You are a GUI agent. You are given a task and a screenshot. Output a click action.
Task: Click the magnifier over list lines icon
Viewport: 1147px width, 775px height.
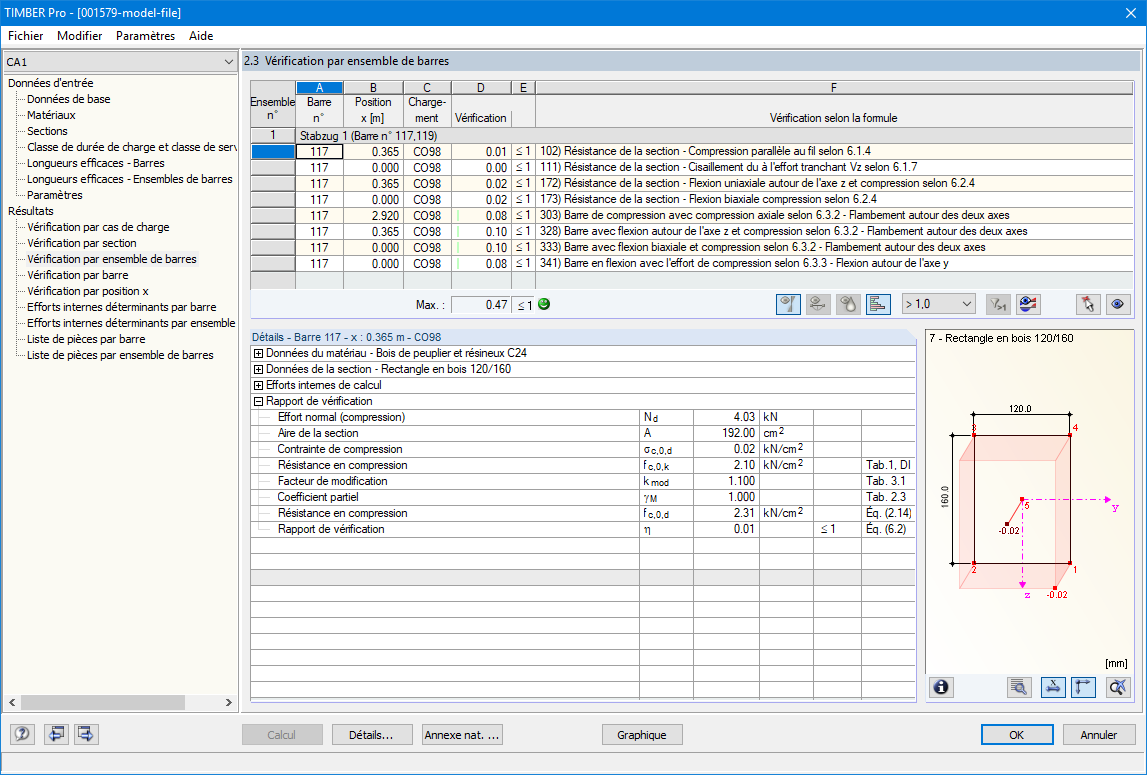point(1019,687)
